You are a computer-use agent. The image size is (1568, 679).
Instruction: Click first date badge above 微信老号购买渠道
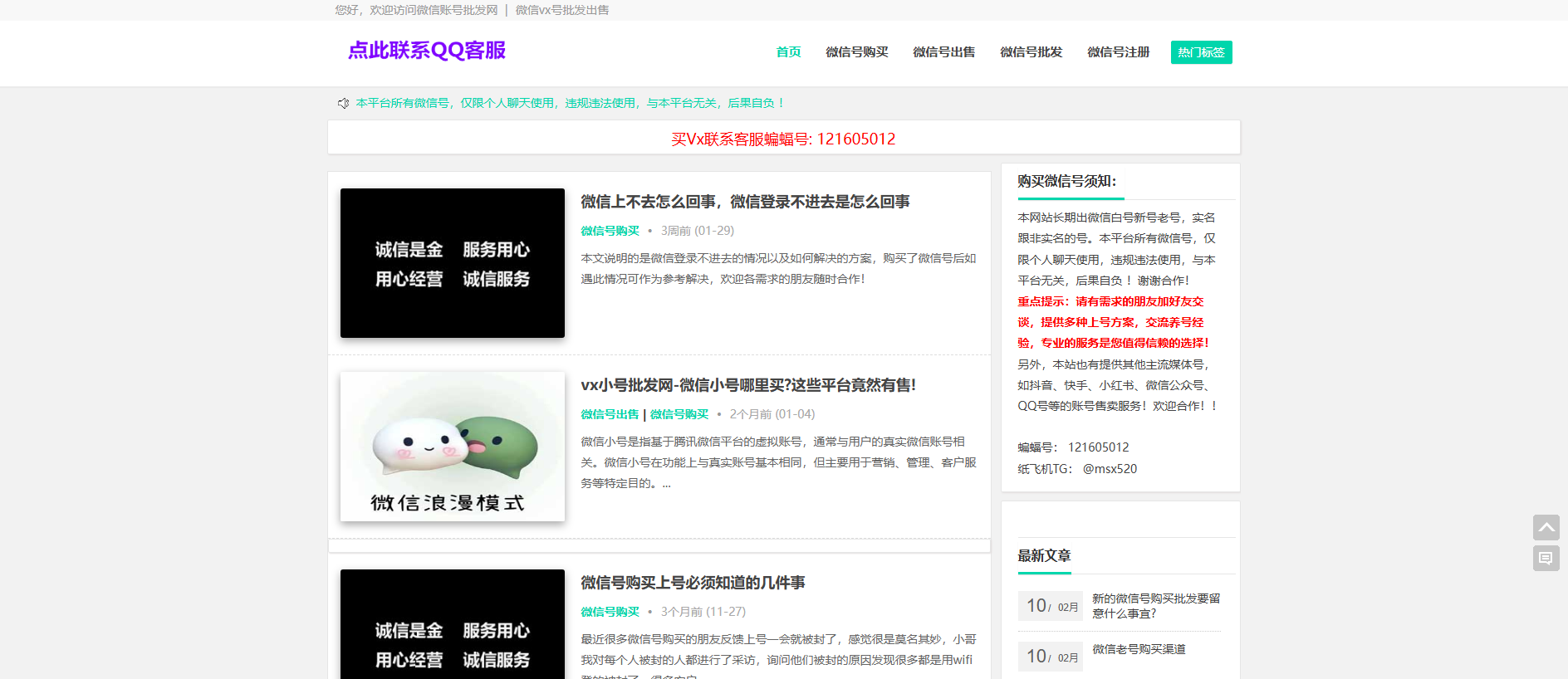tap(1051, 606)
